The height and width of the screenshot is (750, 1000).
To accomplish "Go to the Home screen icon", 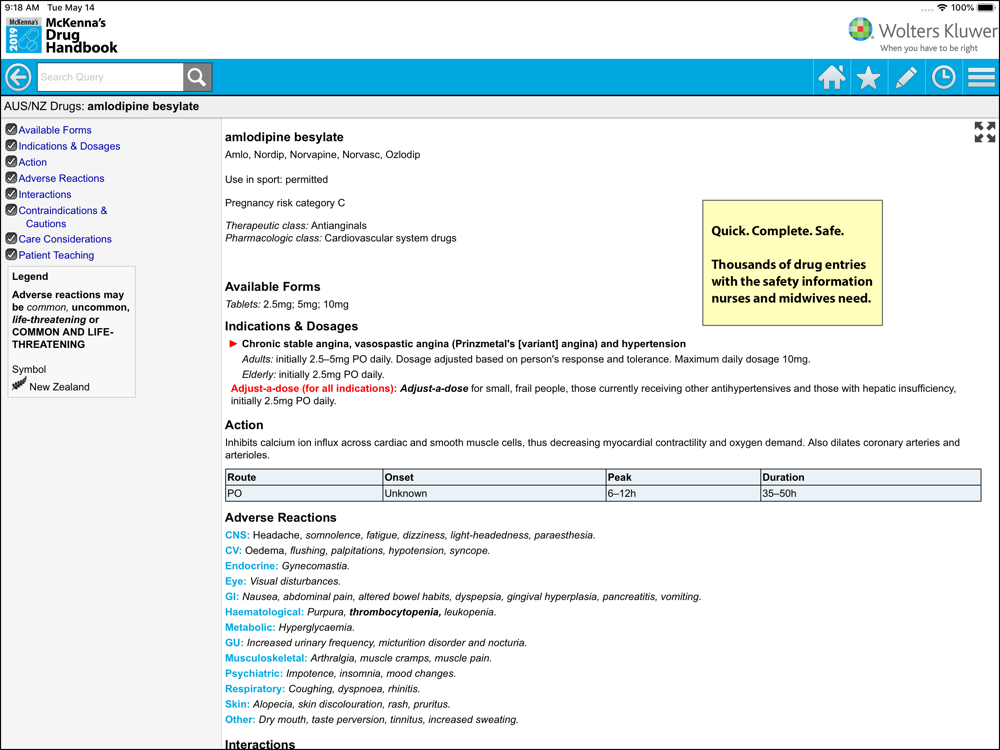I will point(832,77).
